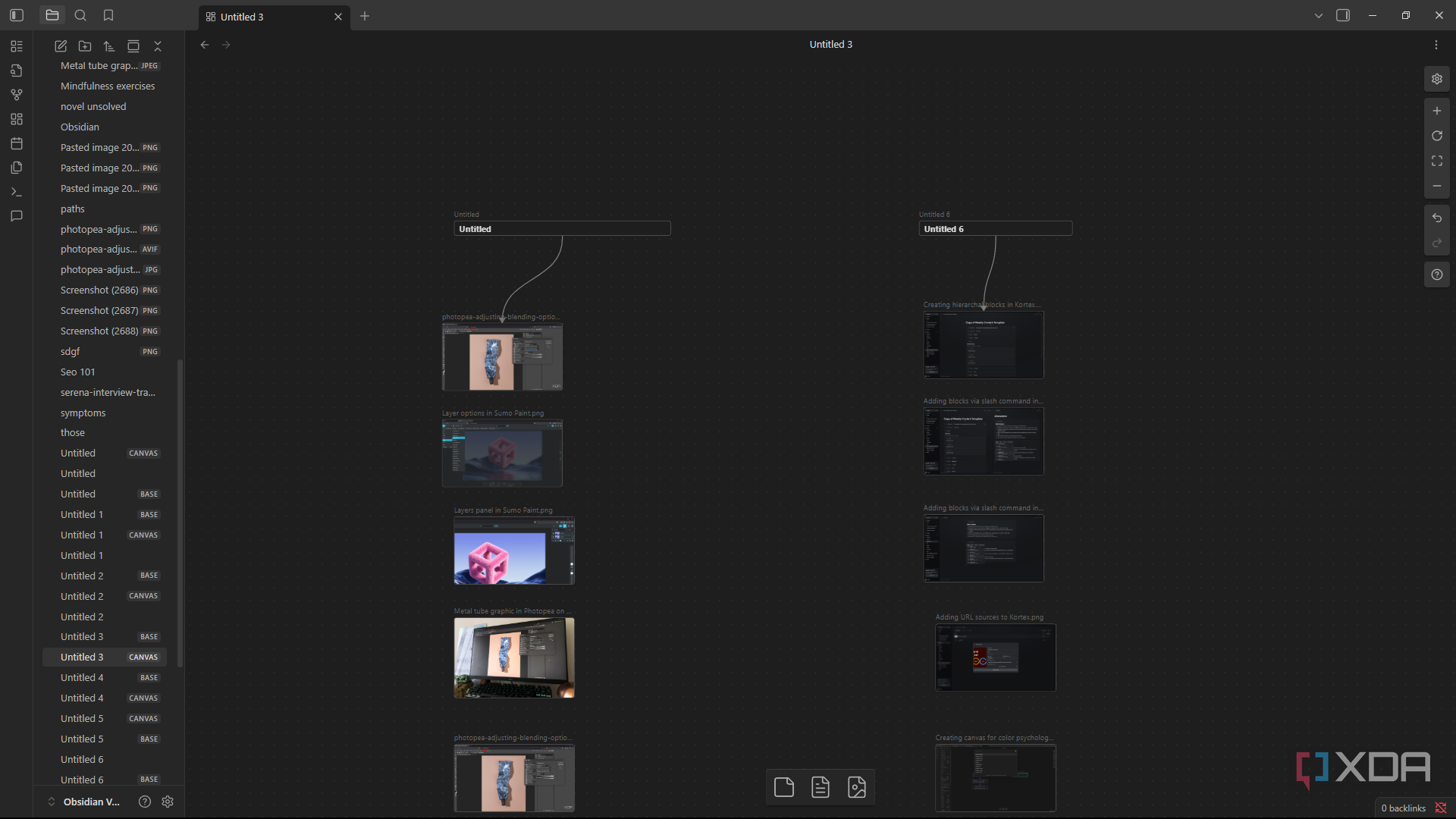Open Screenshot (2687) PNG file
This screenshot has width=1456, height=819.
pos(105,310)
